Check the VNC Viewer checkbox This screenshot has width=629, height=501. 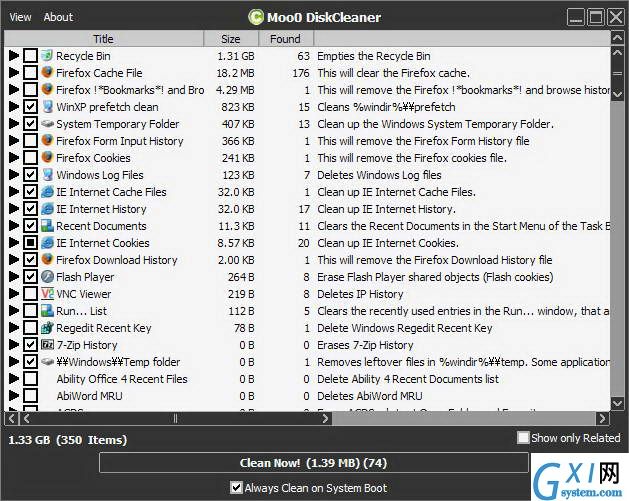pos(30,293)
